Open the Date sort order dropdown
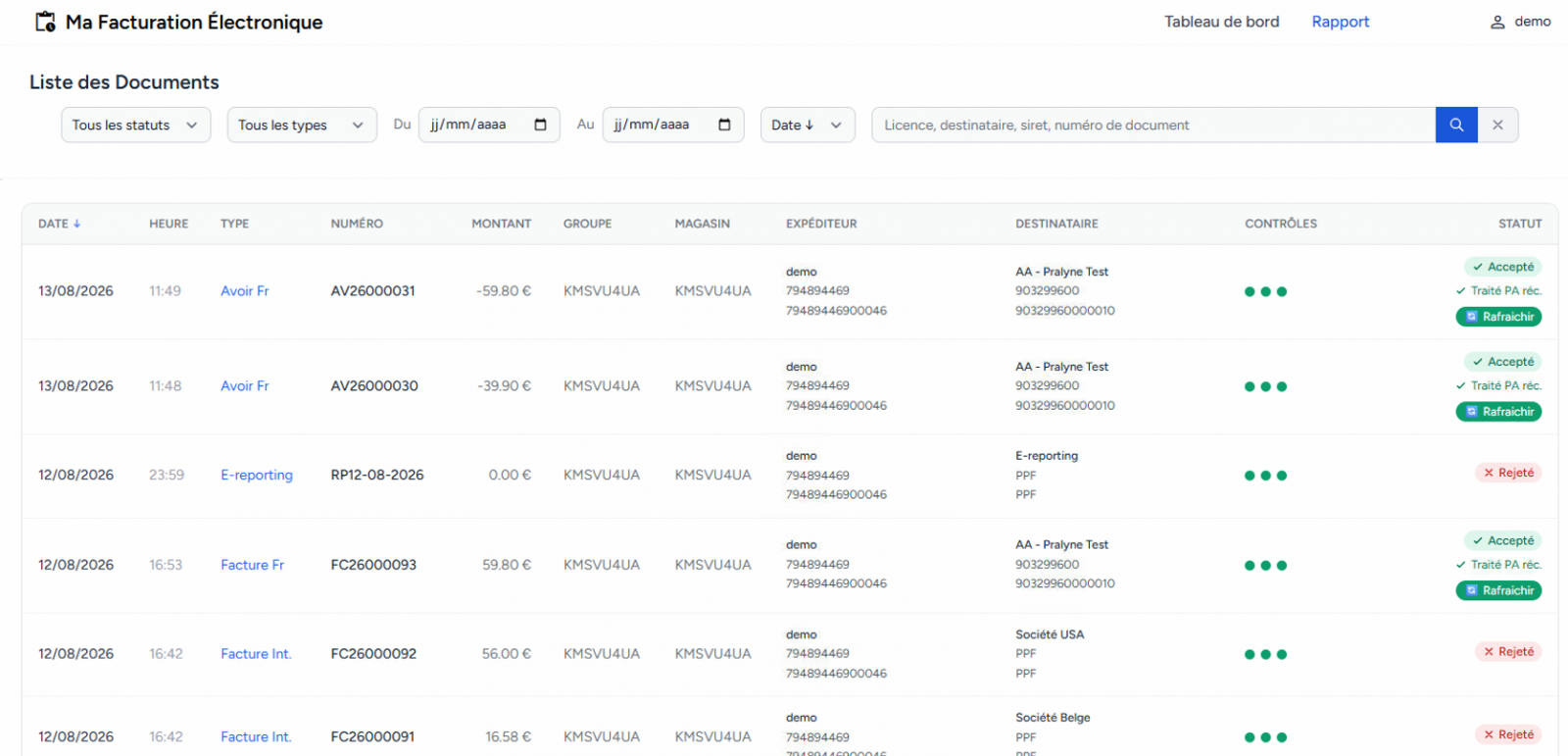Image resolution: width=1568 pixels, height=756 pixels. tap(808, 125)
